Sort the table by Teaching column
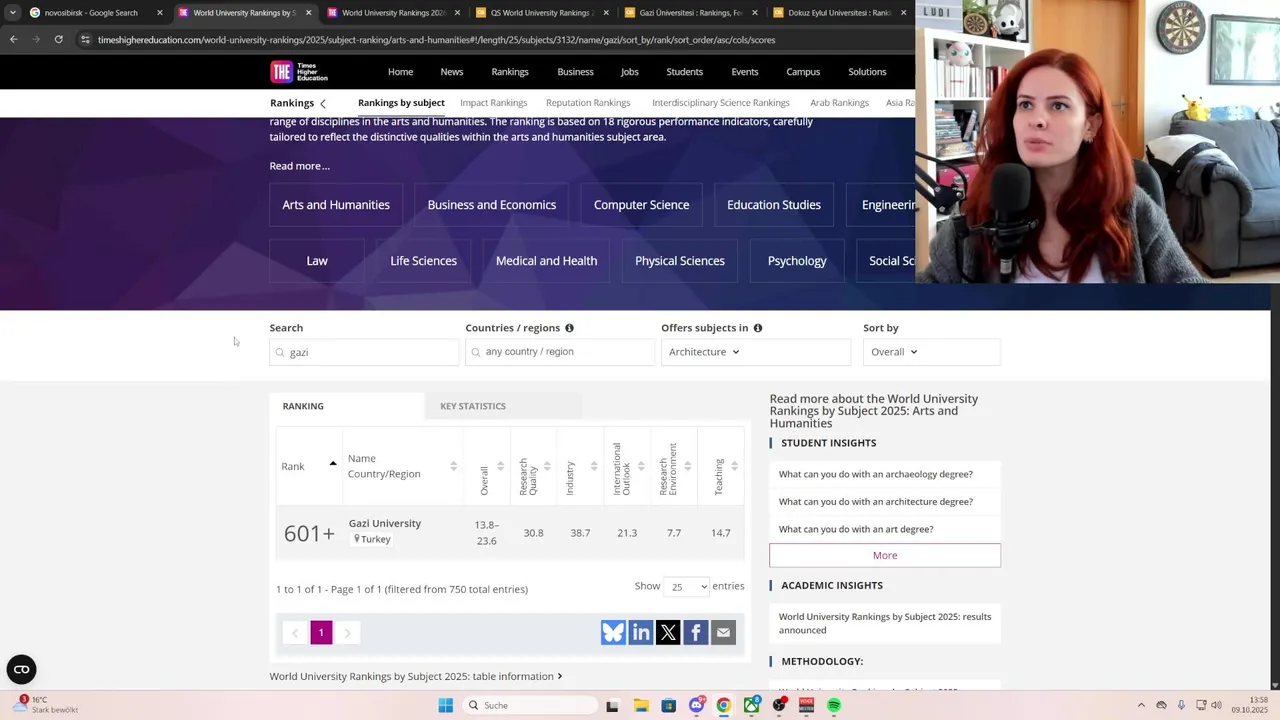1280x720 pixels. (721, 466)
